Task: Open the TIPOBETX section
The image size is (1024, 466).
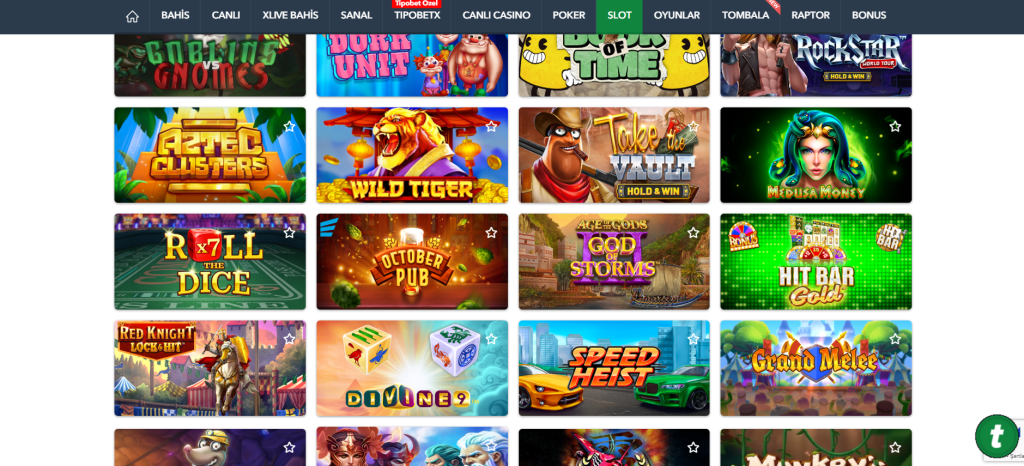Action: (x=417, y=16)
